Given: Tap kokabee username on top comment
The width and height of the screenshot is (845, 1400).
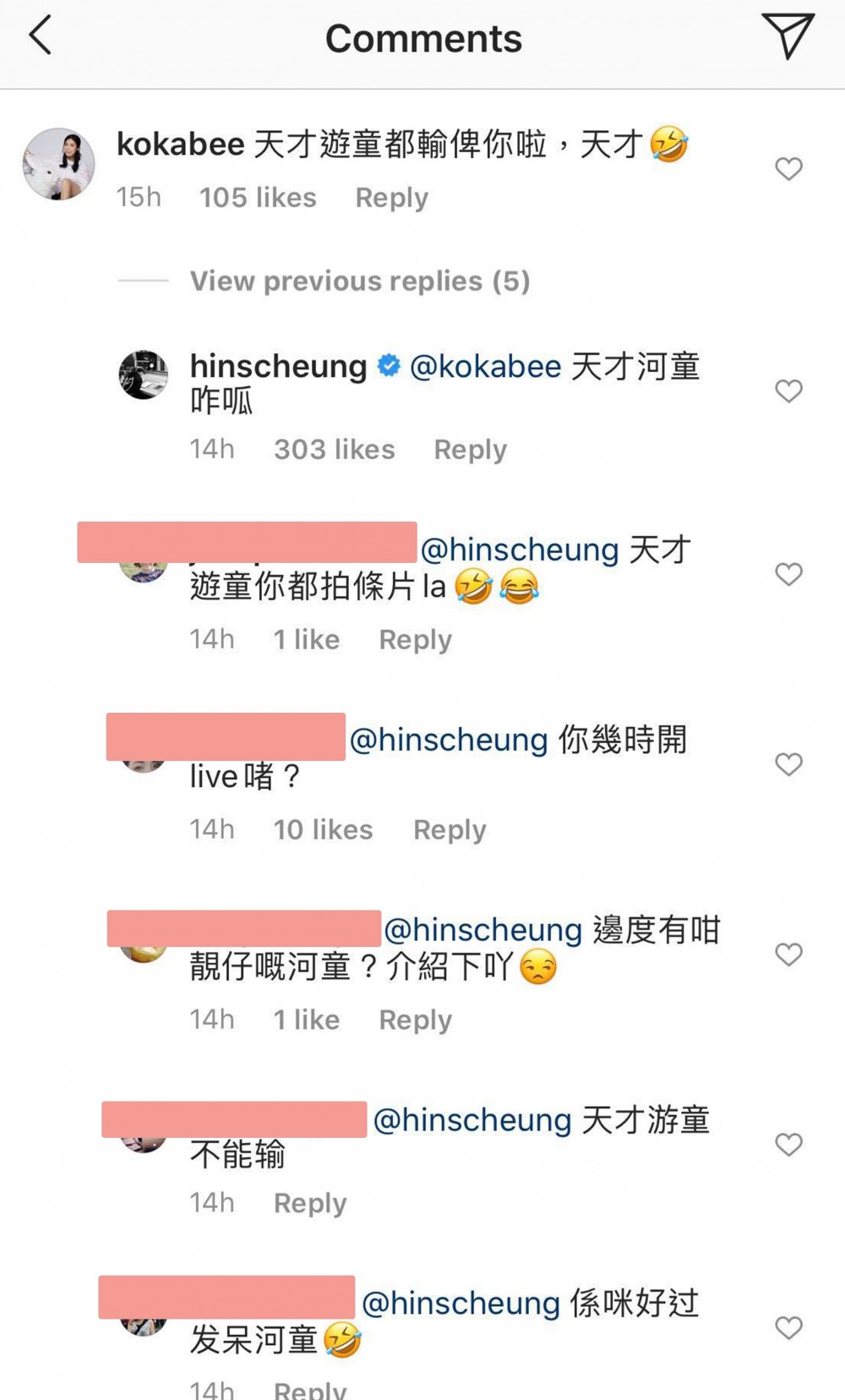Looking at the screenshot, I should (180, 145).
